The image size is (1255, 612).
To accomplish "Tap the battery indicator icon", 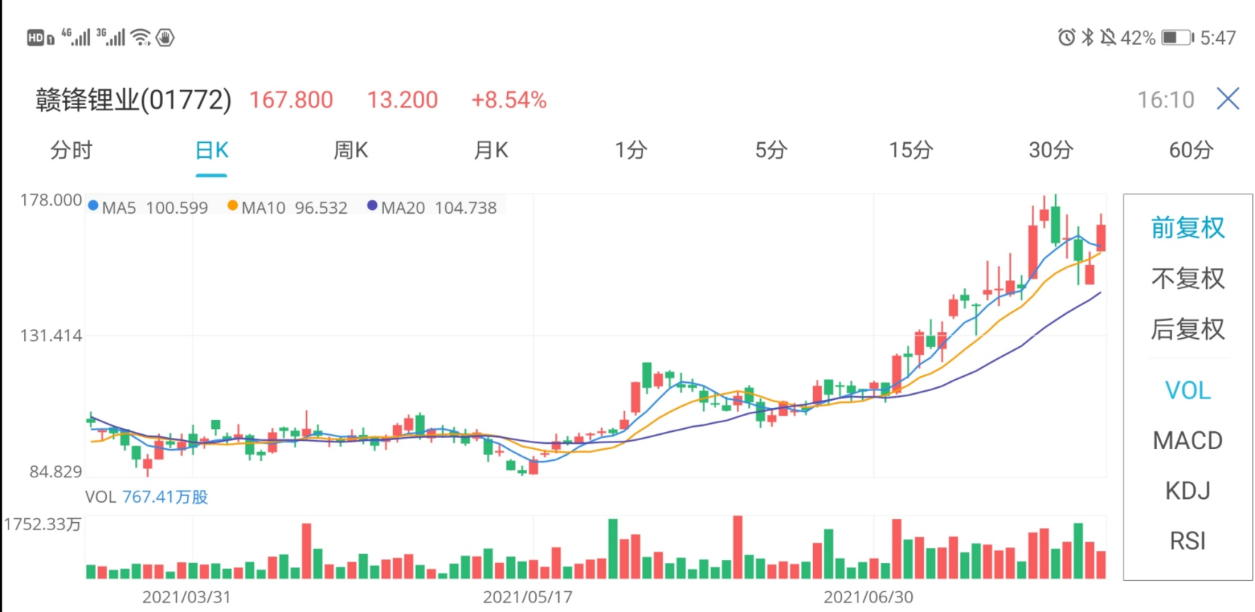I will tap(1177, 38).
